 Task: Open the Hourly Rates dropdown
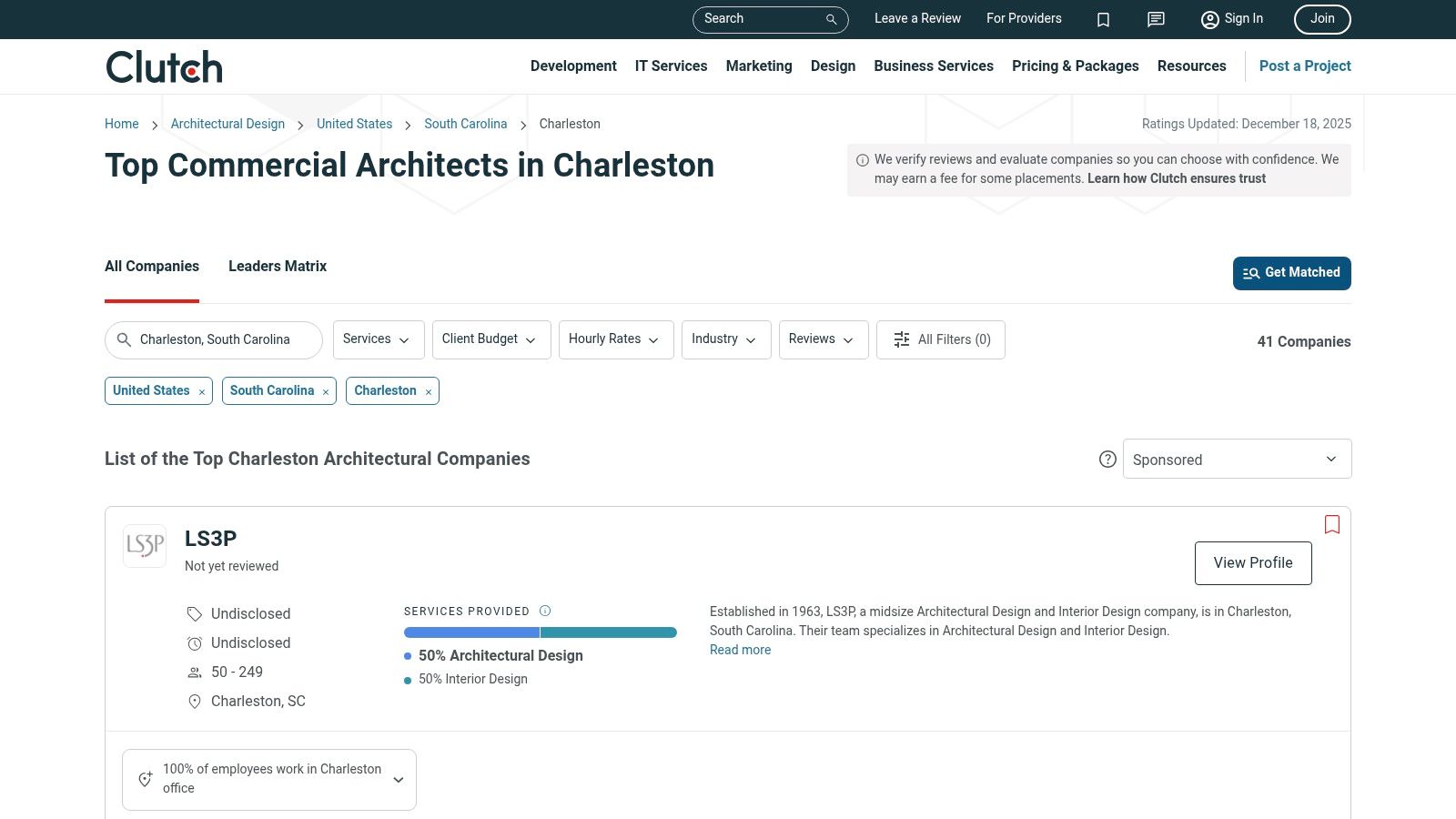pyautogui.click(x=615, y=339)
